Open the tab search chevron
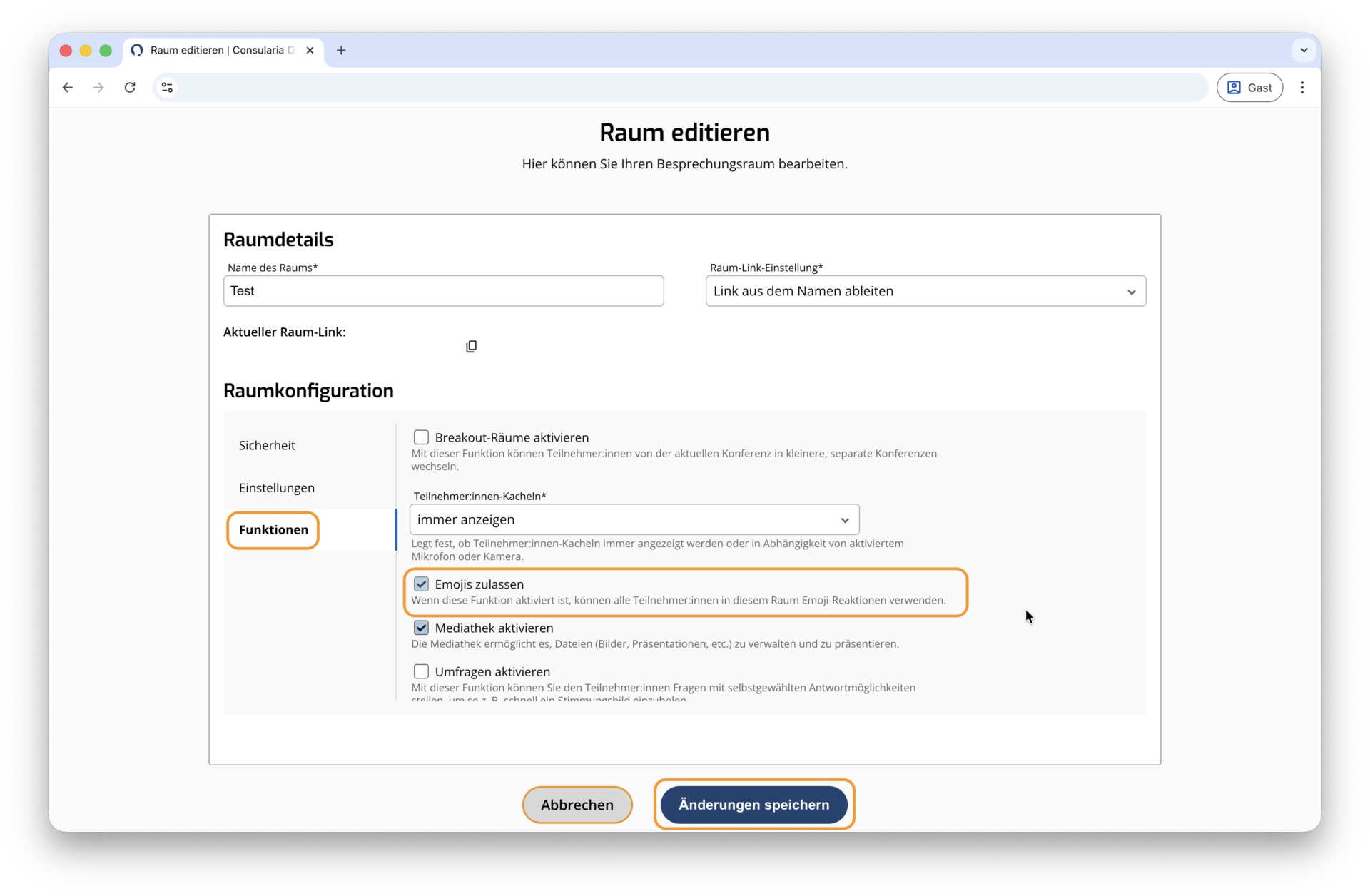The width and height of the screenshot is (1370, 896). 1304,50
